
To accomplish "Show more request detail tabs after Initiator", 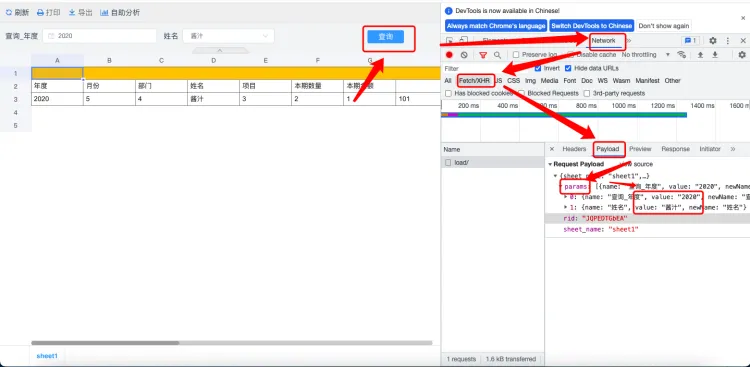I will (x=732, y=149).
